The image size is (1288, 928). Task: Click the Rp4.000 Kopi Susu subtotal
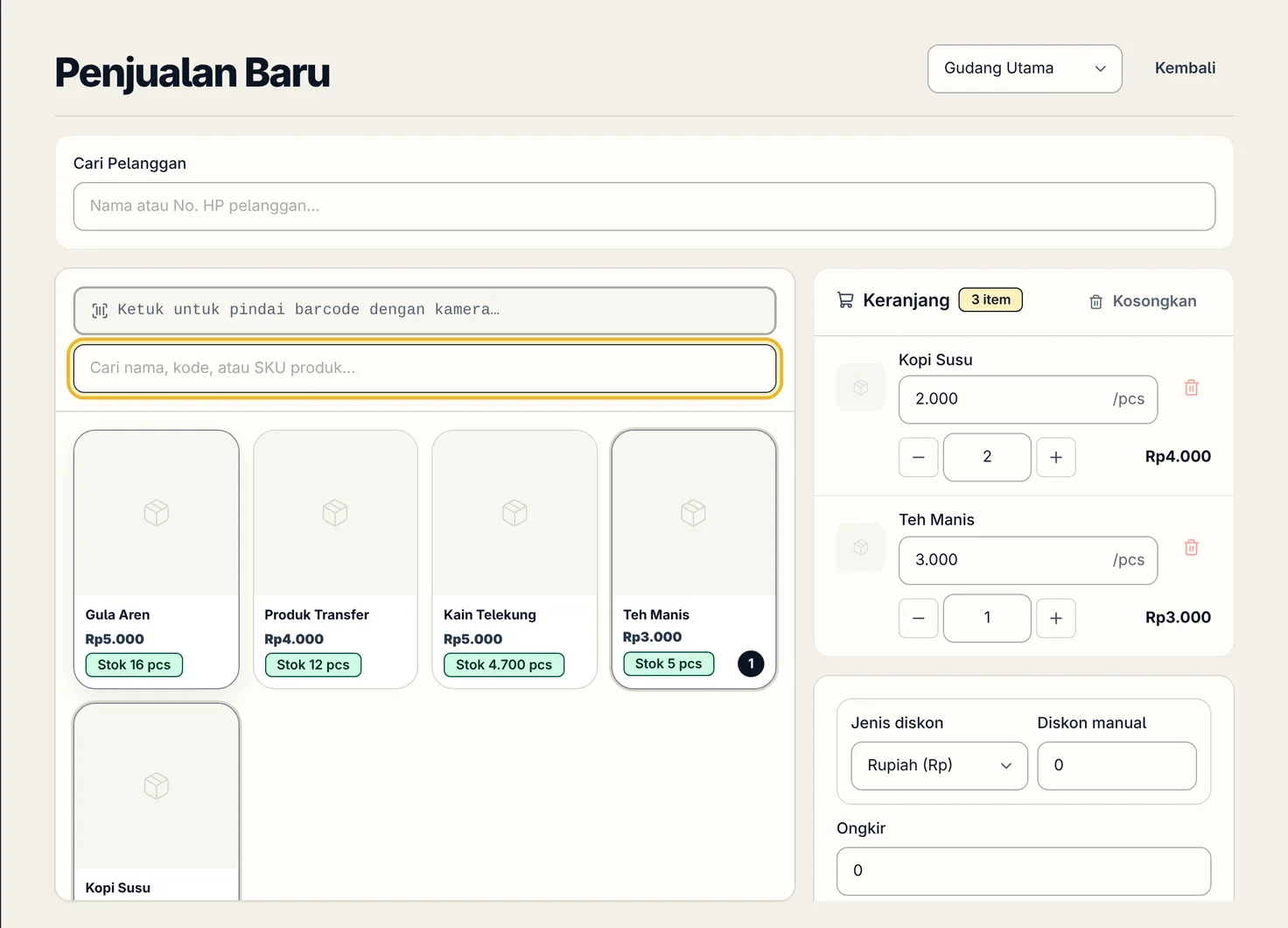[x=1178, y=456]
